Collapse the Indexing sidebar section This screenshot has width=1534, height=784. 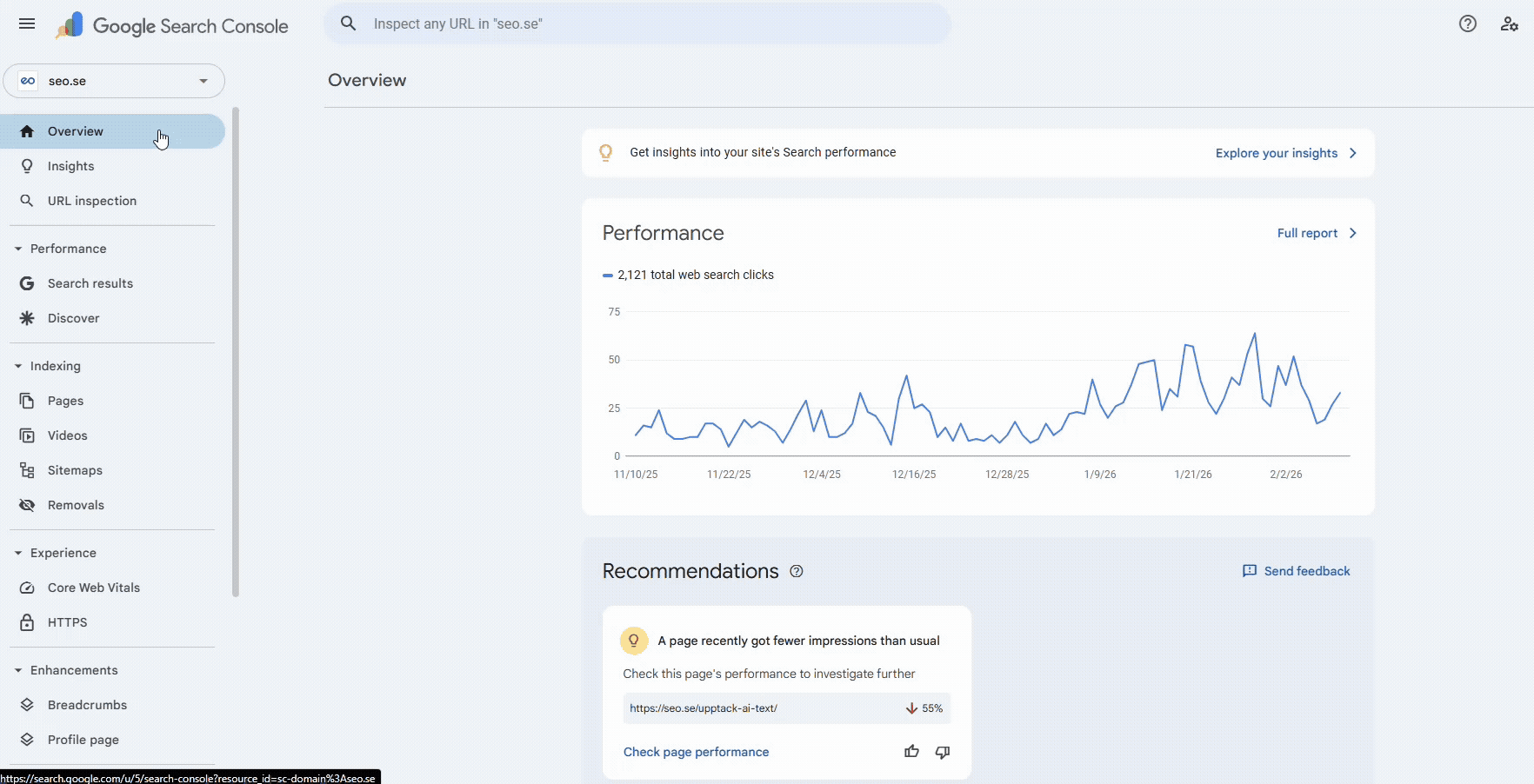coord(18,366)
